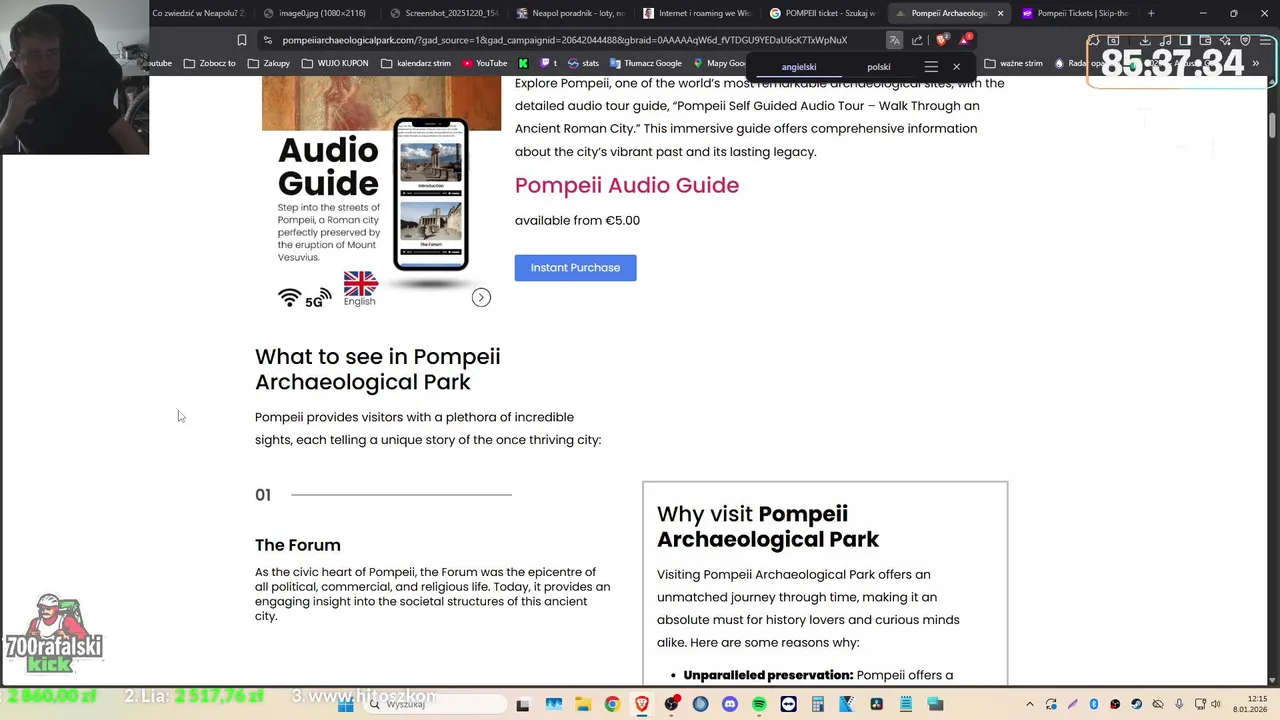Open the 'WUJO KUPON' bookmarks folder

point(335,63)
